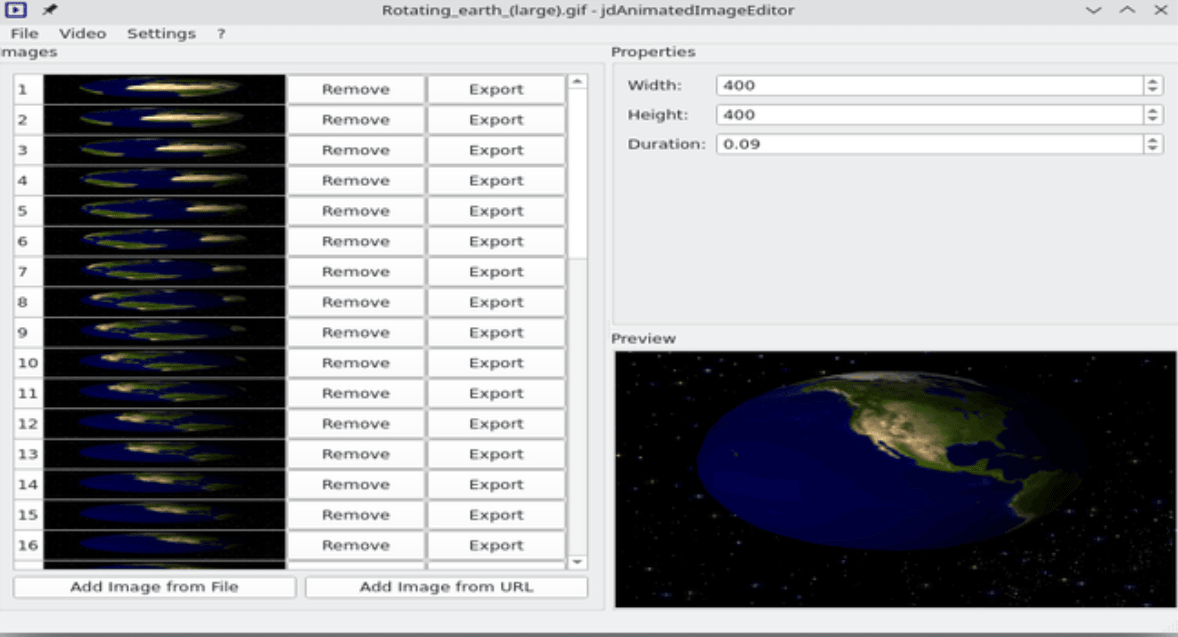1178x637 pixels.
Task: Click the app icon in title bar
Action: pos(17,10)
